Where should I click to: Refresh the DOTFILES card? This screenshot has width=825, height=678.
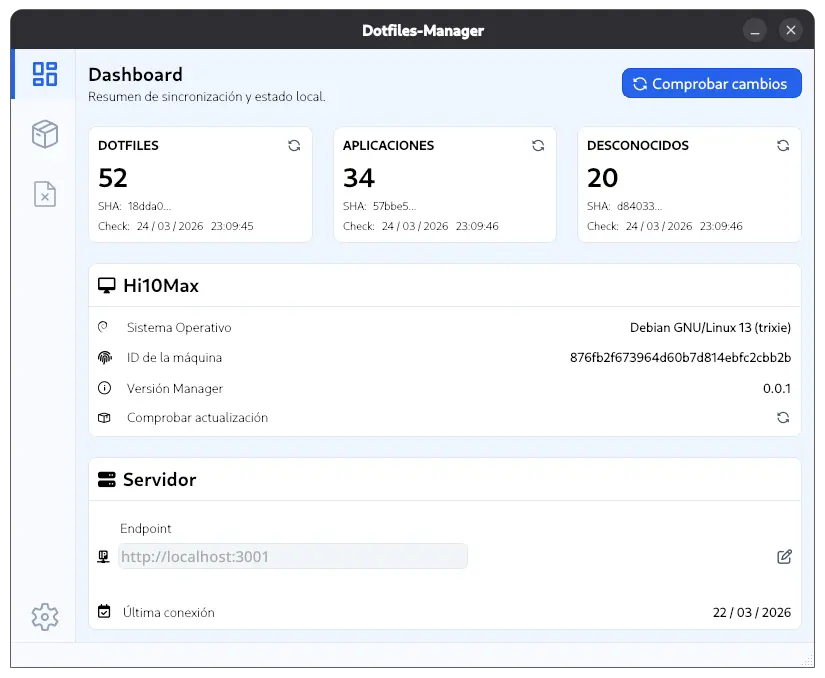coord(294,145)
